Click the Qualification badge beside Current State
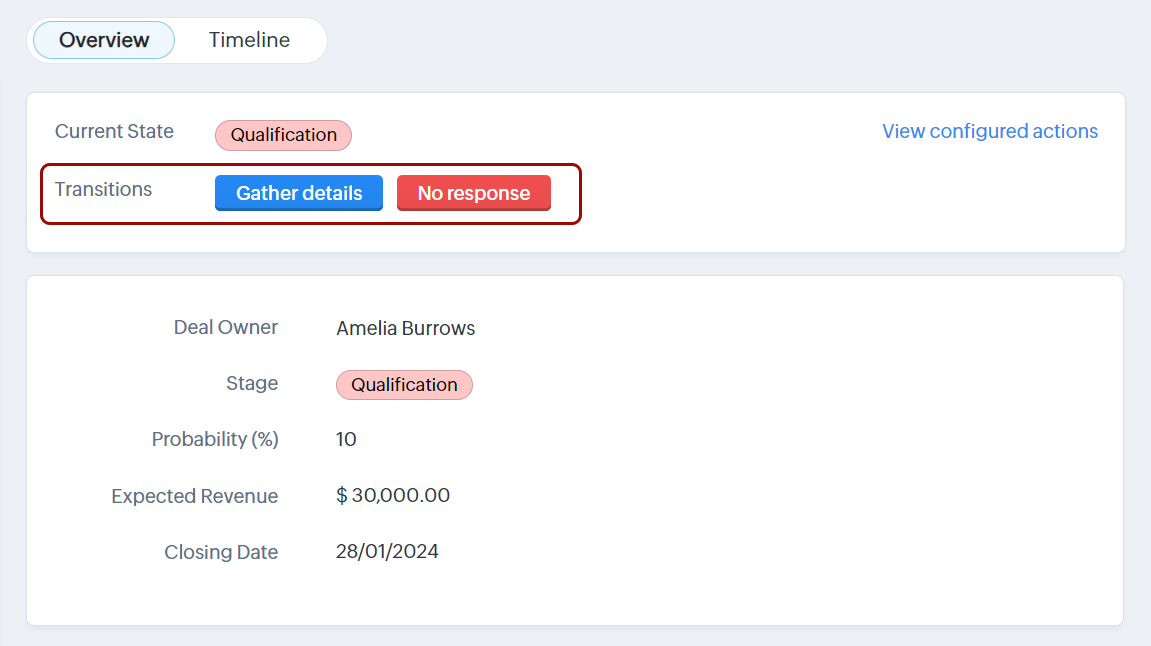This screenshot has width=1151, height=646. 283,135
